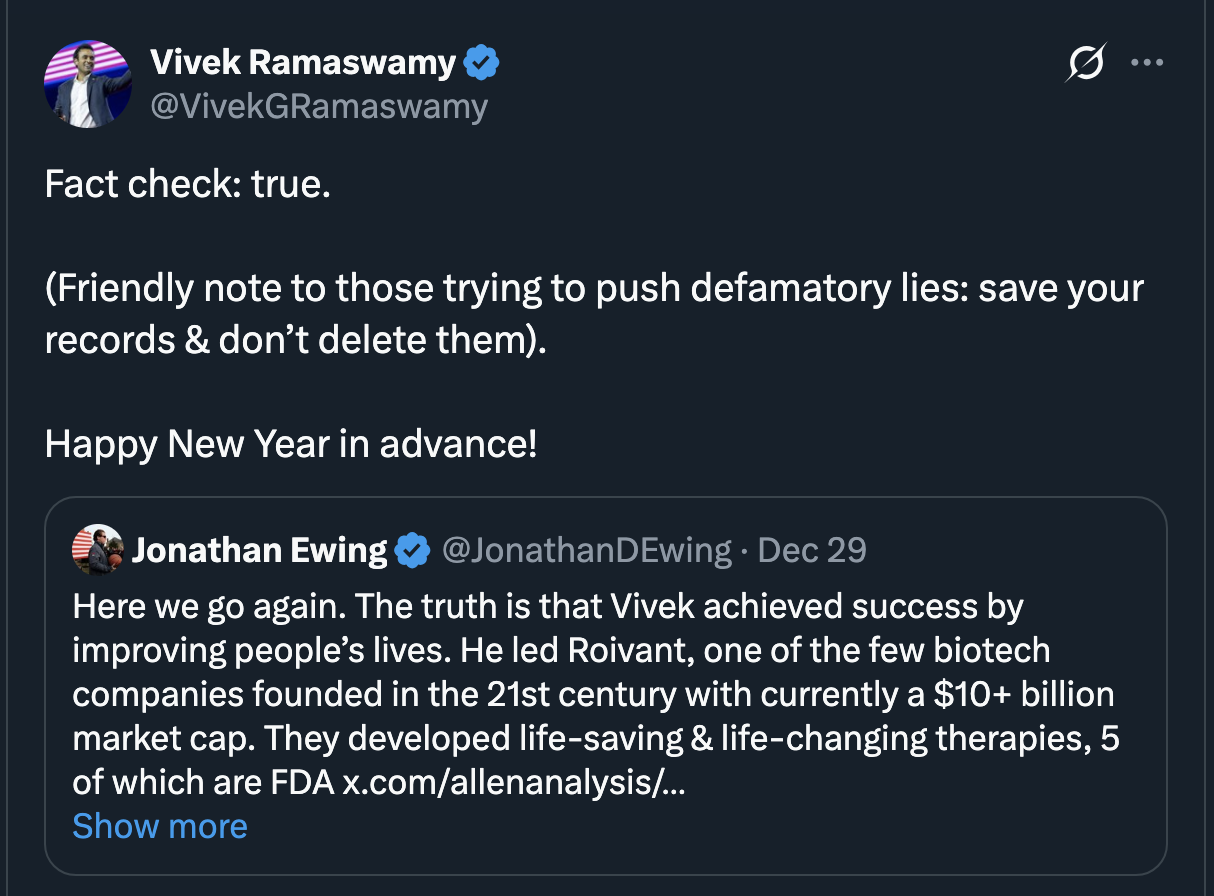1214x896 pixels.
Task: Open Vivek Ramaswamy's profile picture
Action: coord(88,84)
